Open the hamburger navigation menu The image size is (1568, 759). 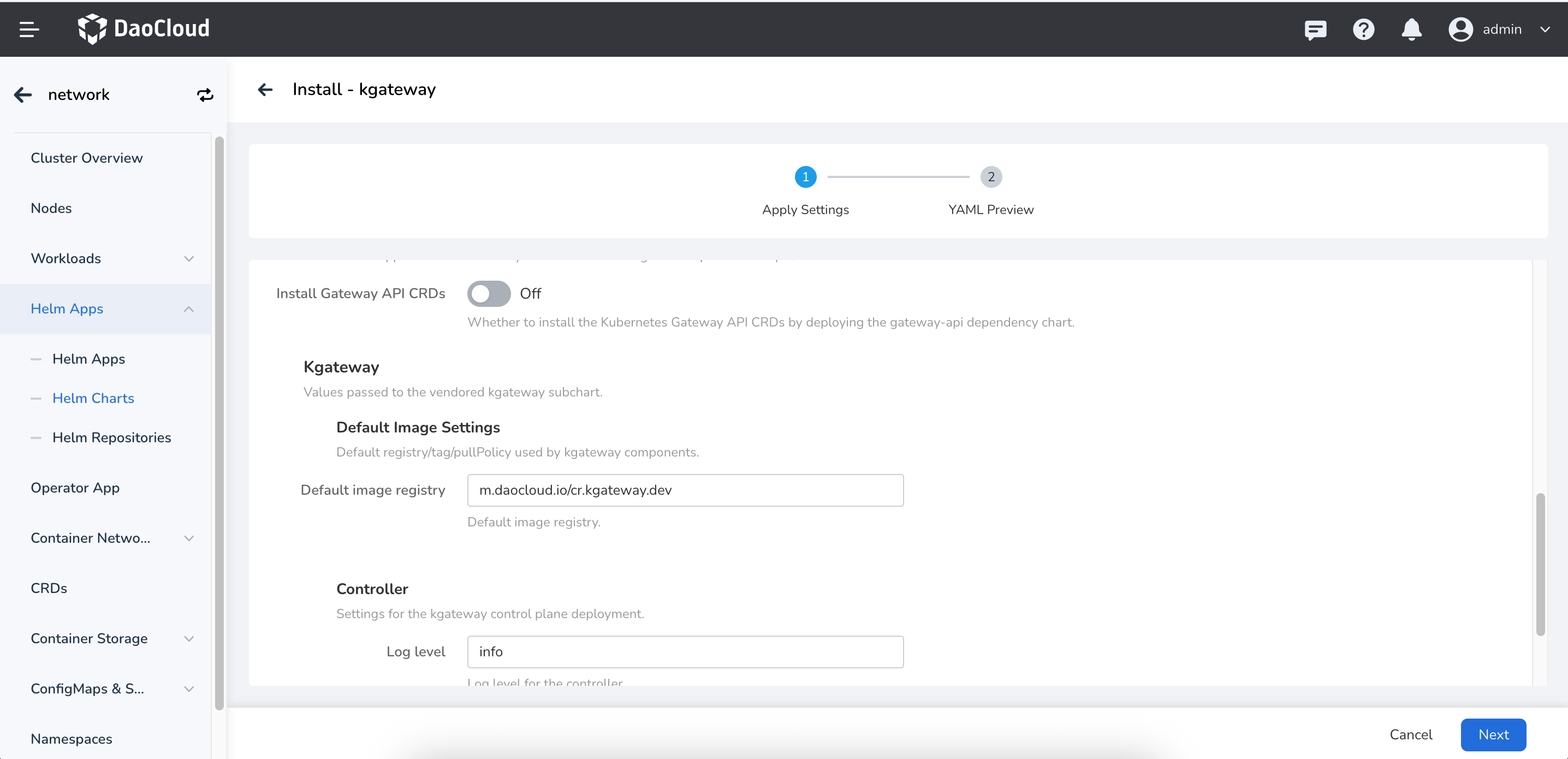pyautogui.click(x=28, y=28)
